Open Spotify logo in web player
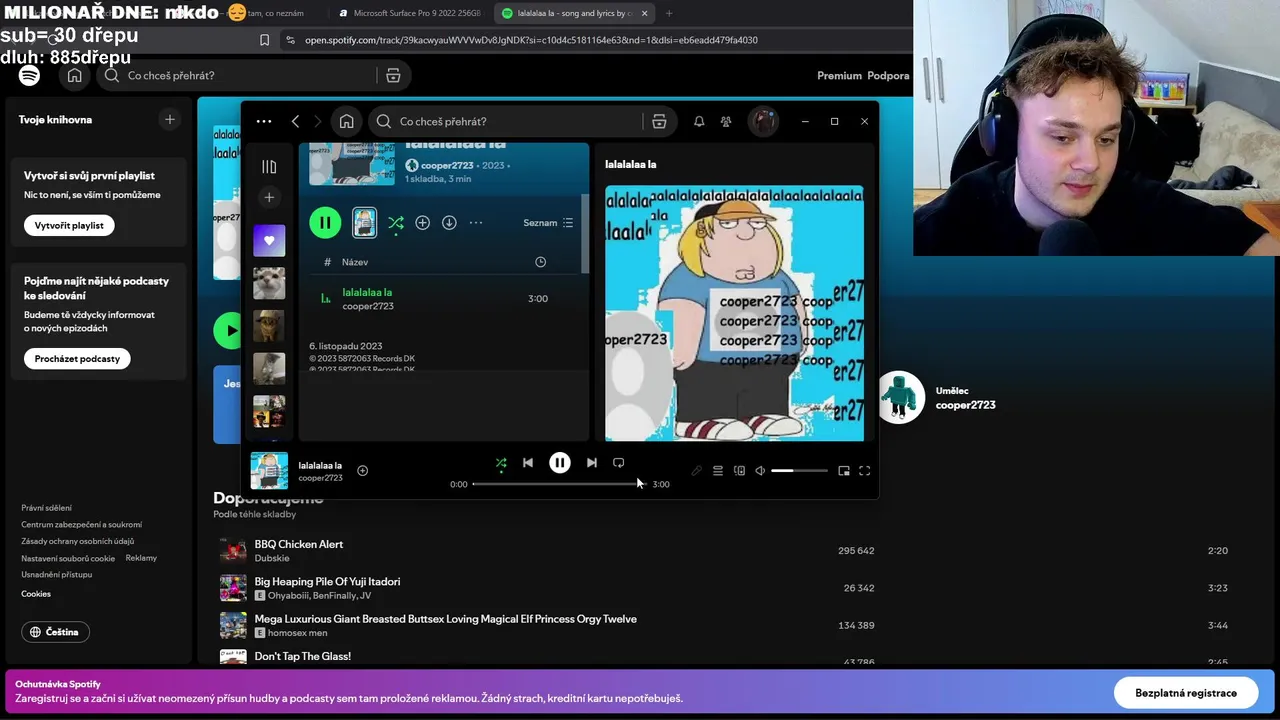1280x720 pixels. click(29, 76)
